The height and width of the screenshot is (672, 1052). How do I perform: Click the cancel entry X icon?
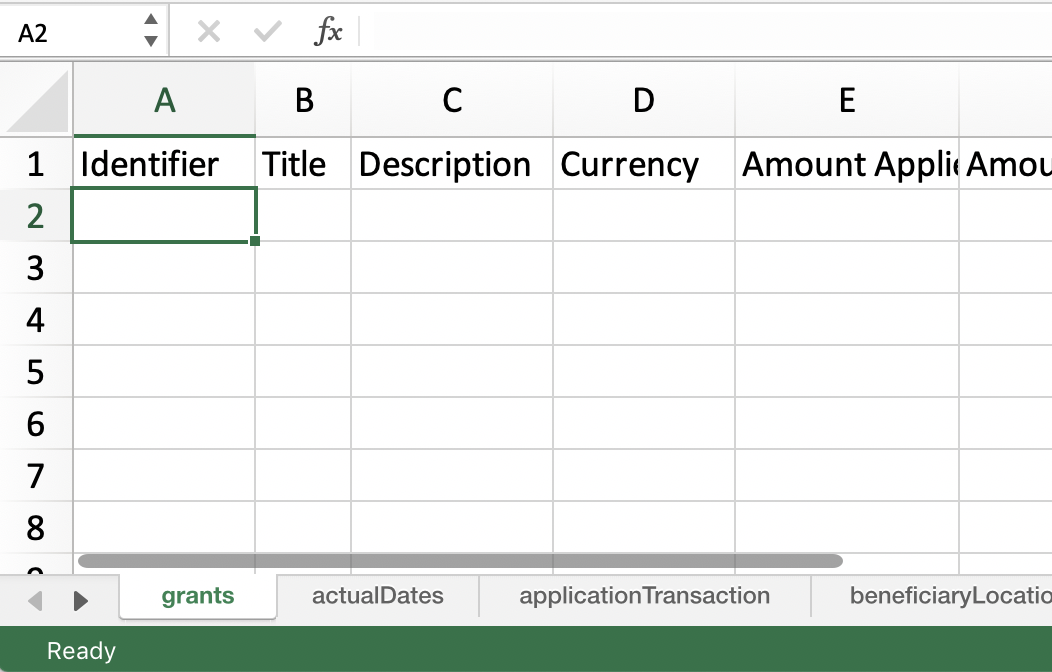[208, 32]
